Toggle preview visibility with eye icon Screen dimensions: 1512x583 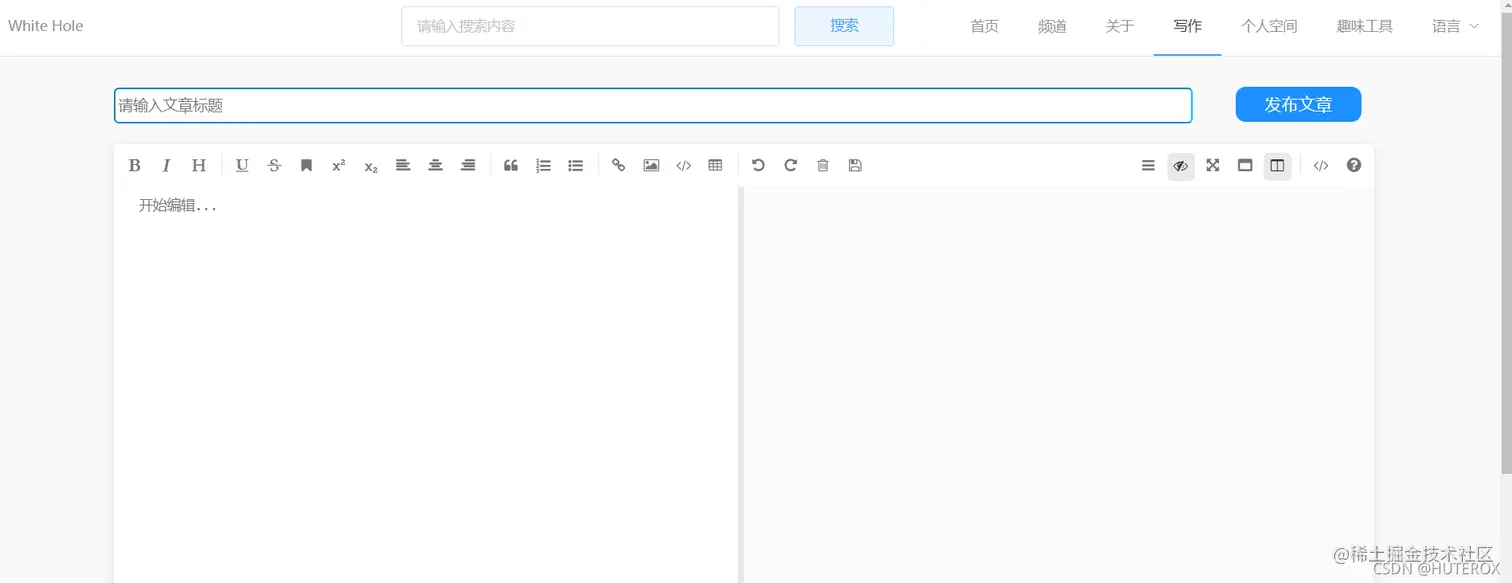tap(1180, 165)
